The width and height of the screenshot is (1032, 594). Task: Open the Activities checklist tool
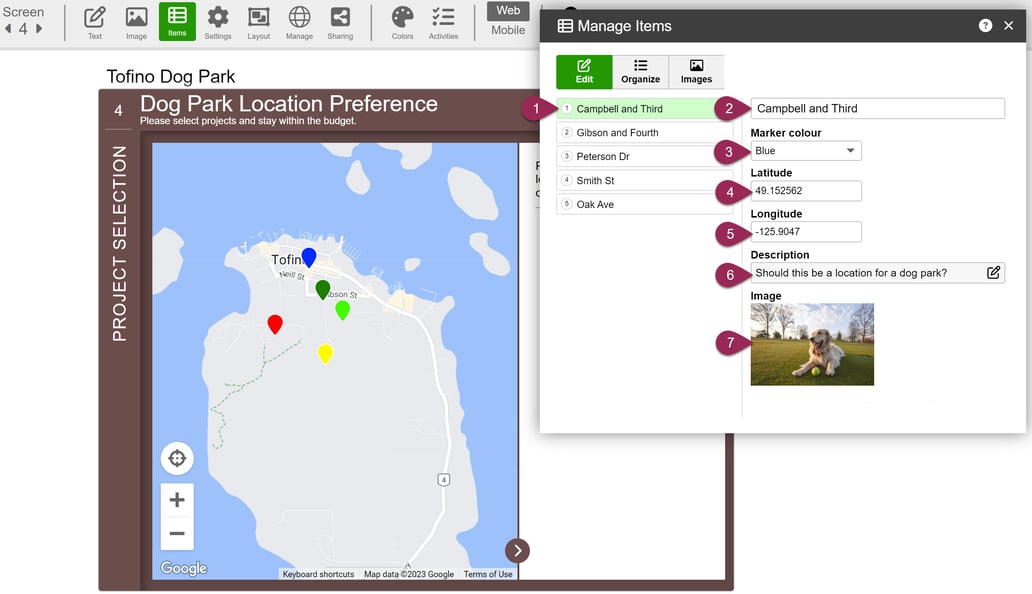coord(443,22)
